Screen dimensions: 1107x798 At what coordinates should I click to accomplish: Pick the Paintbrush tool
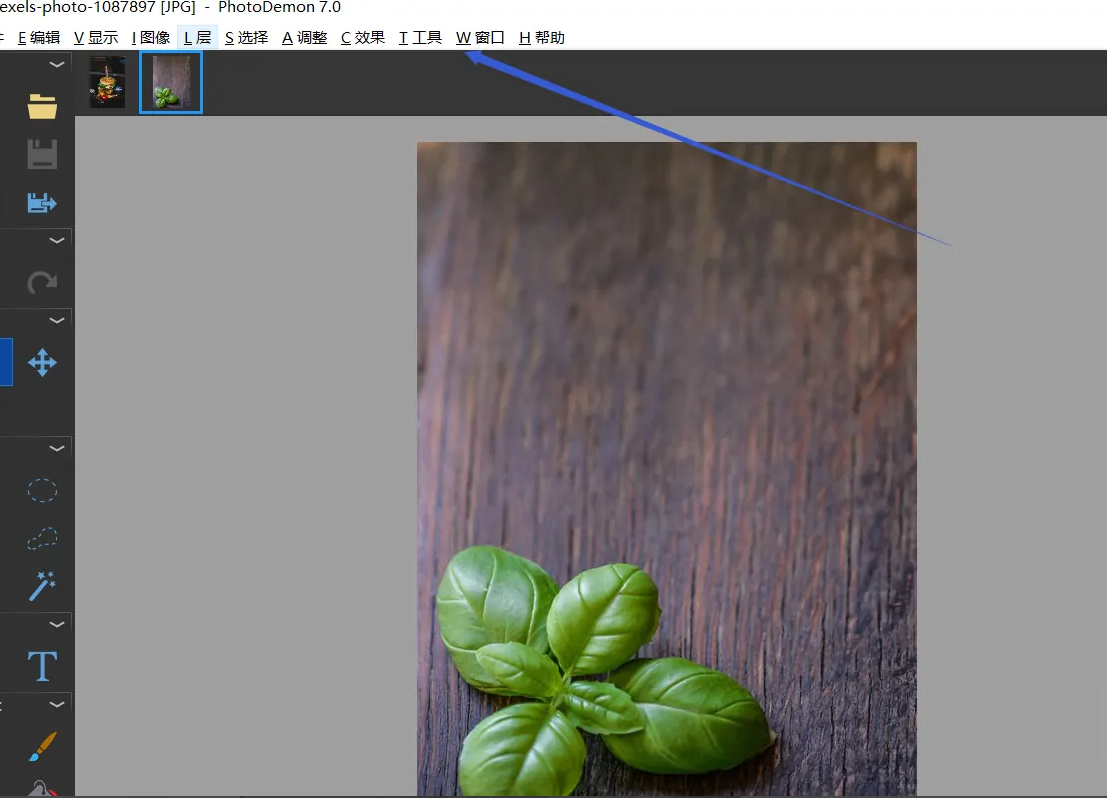[x=42, y=745]
